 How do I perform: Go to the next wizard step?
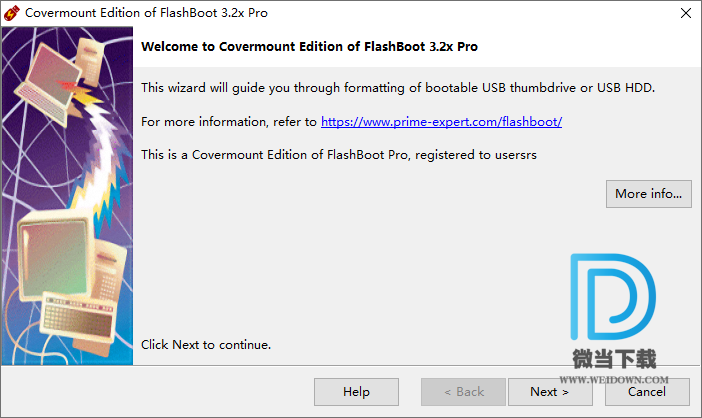click(x=550, y=392)
